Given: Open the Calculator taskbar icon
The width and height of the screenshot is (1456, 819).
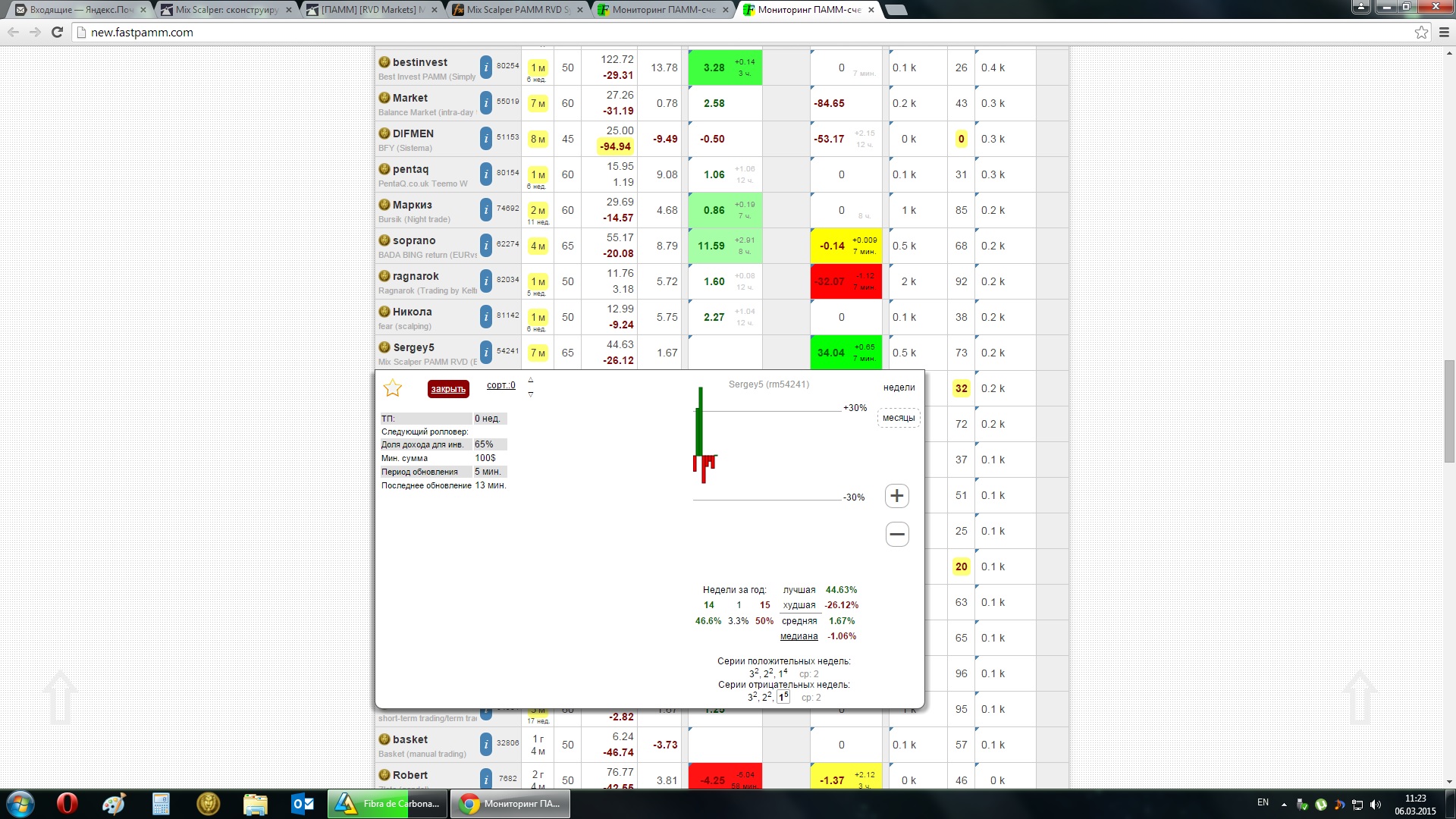Looking at the screenshot, I should 161,804.
